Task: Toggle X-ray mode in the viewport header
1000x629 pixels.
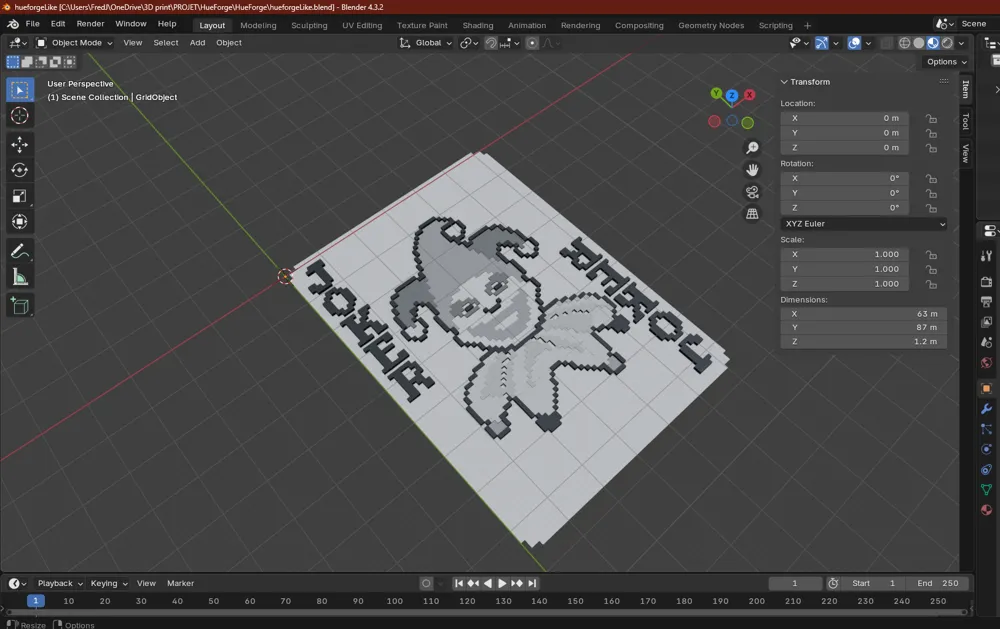Action: [x=886, y=43]
